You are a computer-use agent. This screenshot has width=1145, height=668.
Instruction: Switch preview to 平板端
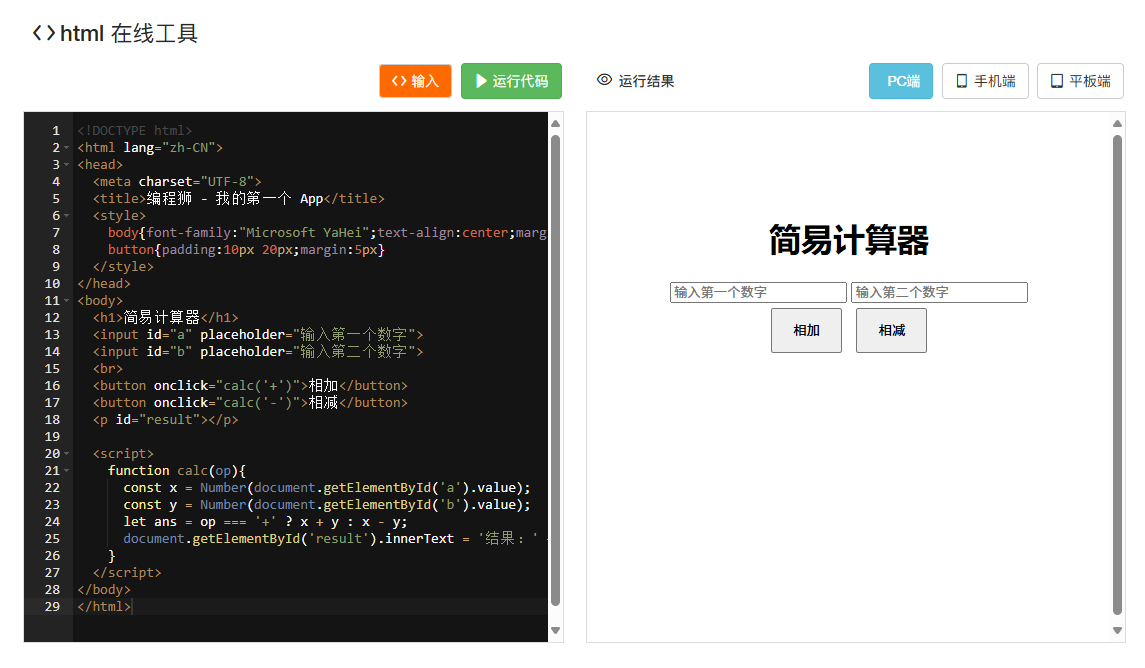(x=1080, y=81)
